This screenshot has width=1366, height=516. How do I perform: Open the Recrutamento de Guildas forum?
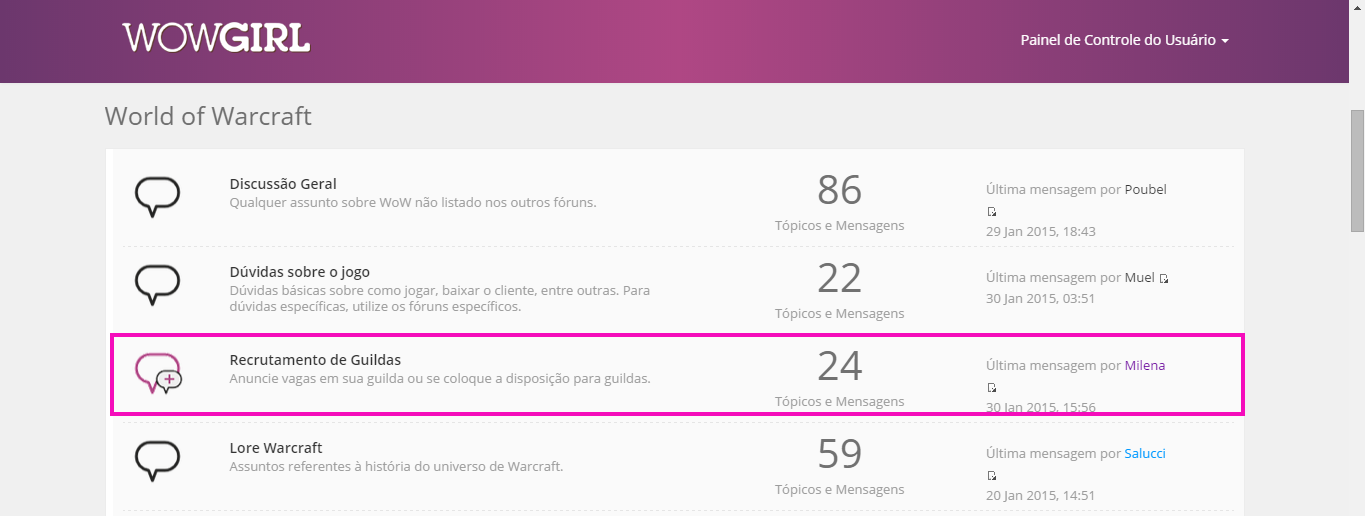(x=315, y=360)
